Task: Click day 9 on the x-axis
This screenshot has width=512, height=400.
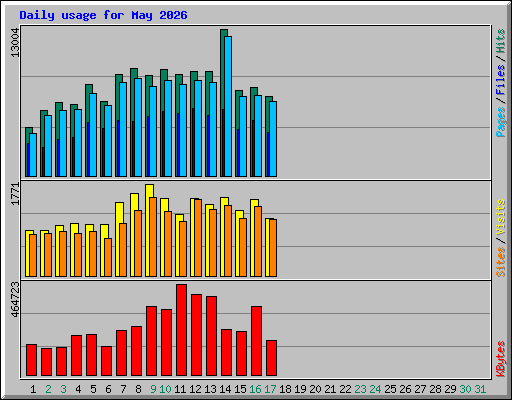Action: click(153, 389)
